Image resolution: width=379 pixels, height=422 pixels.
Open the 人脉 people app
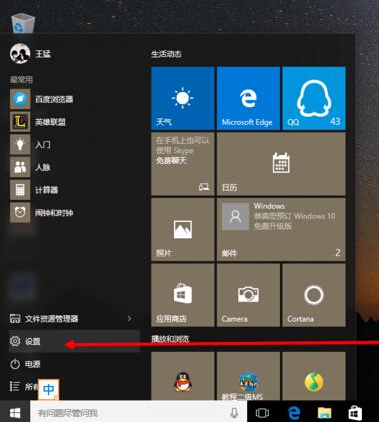coord(30,167)
